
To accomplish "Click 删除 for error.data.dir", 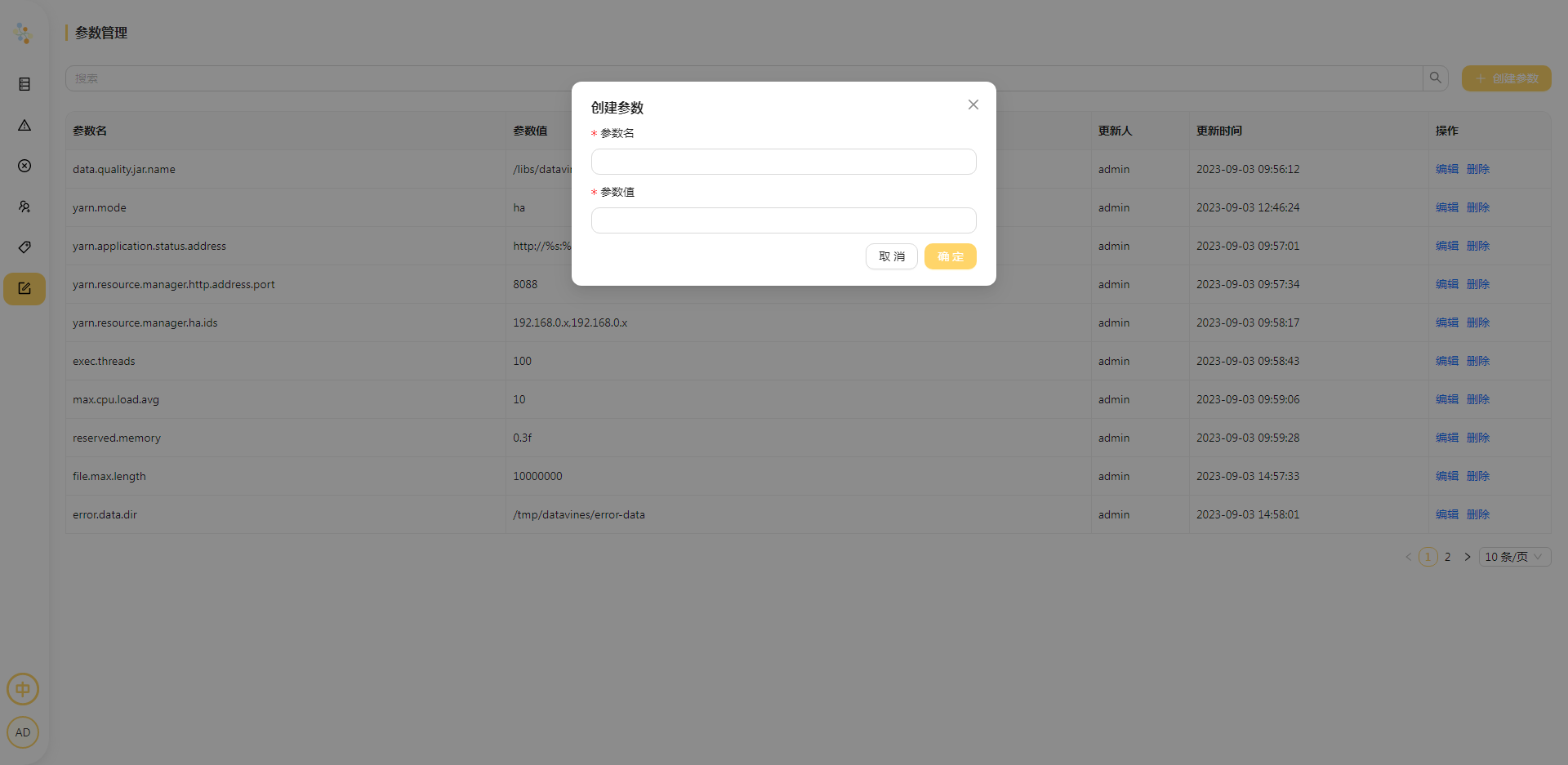I will [1478, 514].
